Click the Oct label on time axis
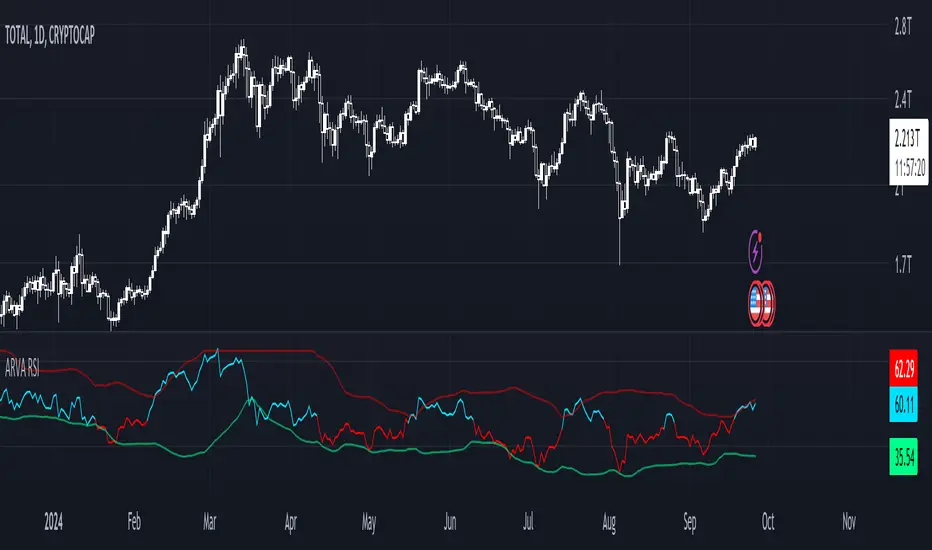This screenshot has height=550, width=932. pyautogui.click(x=768, y=522)
